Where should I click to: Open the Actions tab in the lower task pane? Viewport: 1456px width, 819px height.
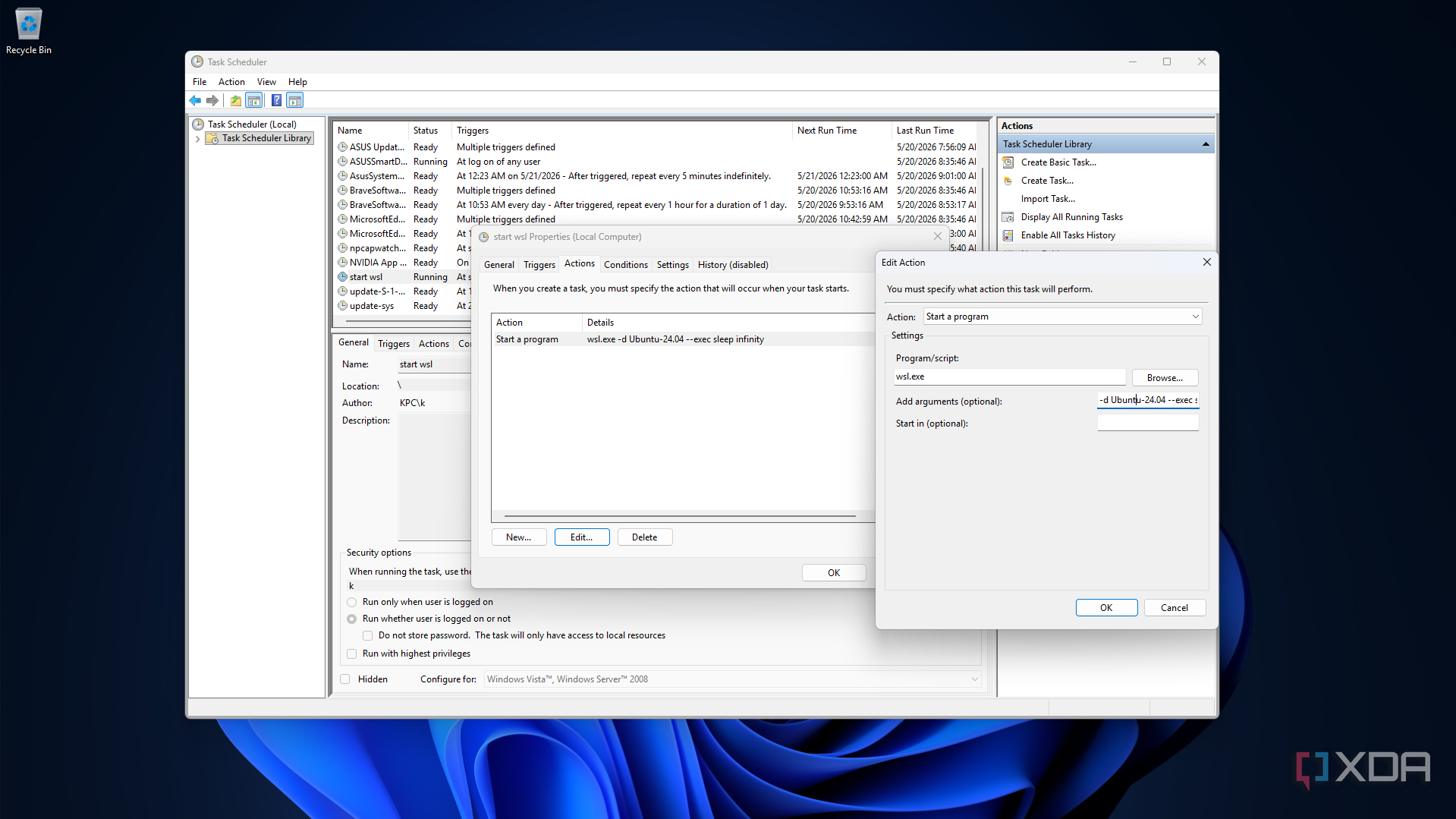434,344
